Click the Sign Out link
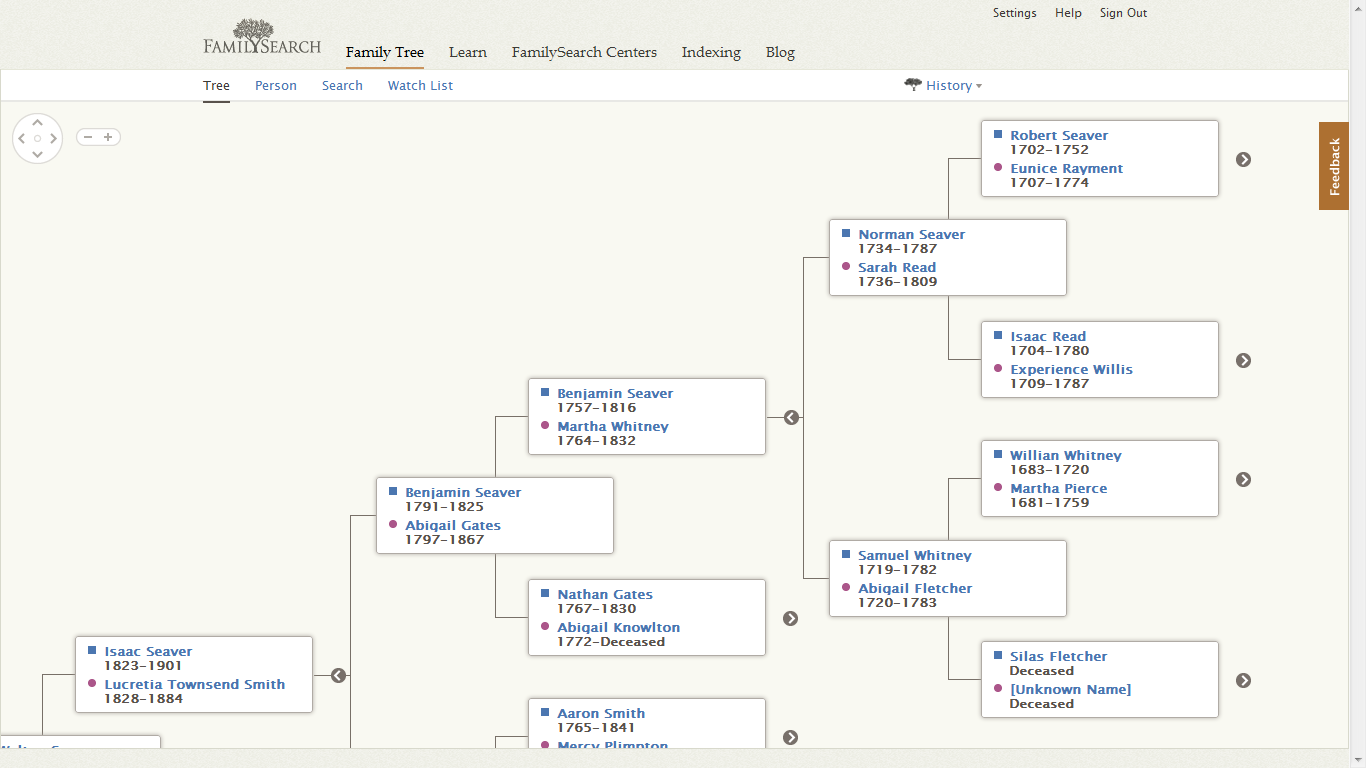The height and width of the screenshot is (768, 1366). coord(1123,13)
